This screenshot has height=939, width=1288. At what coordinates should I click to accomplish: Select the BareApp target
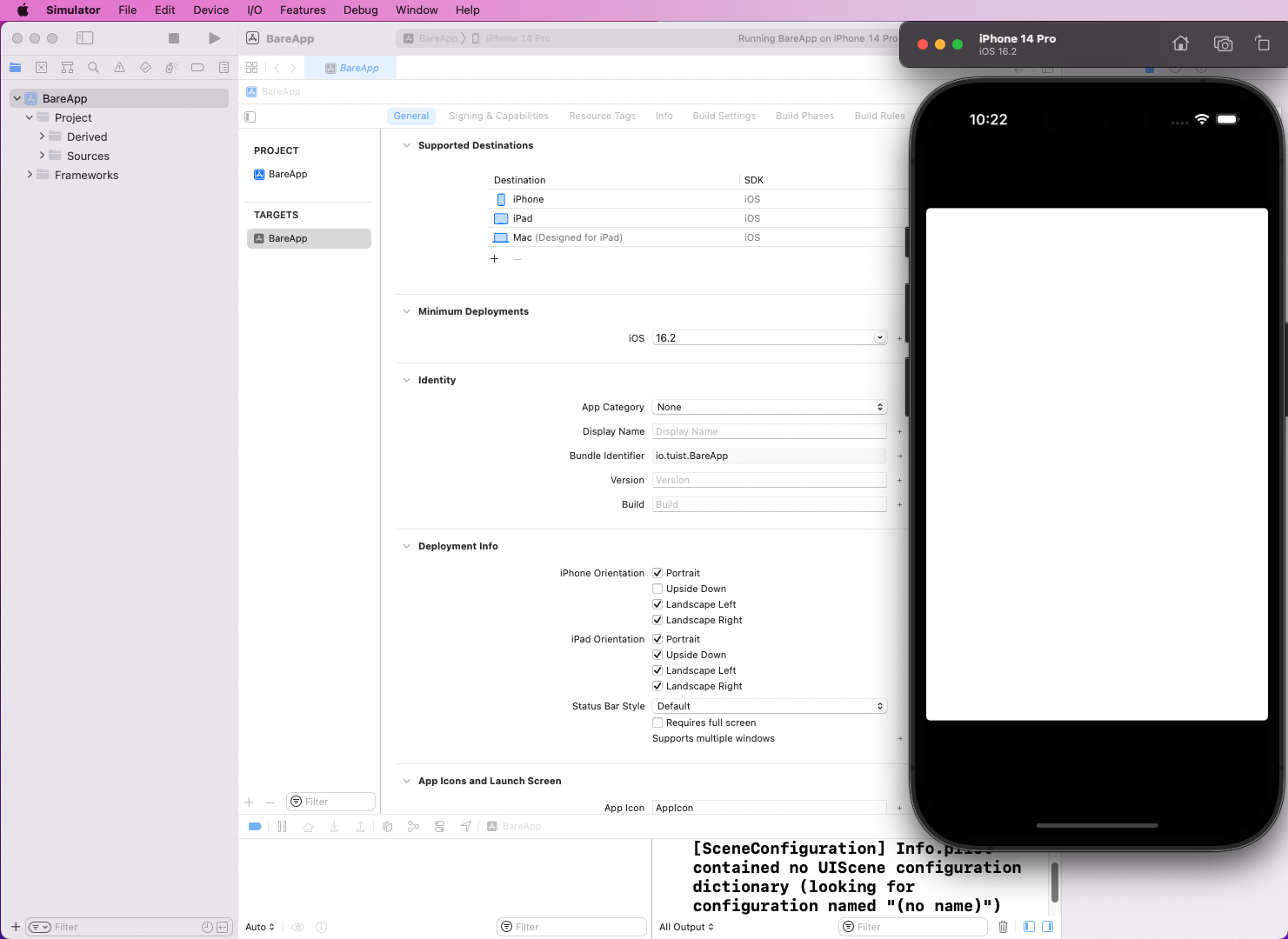(309, 238)
